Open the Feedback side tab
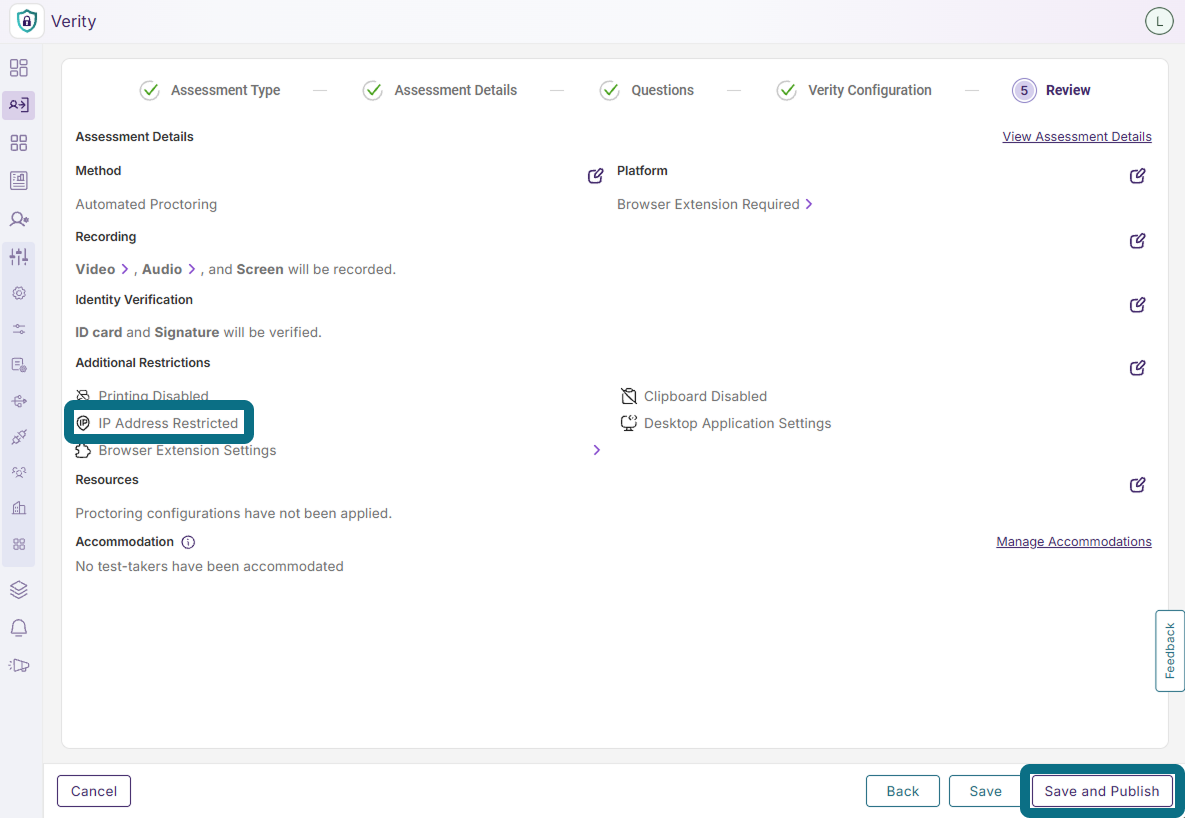Image resolution: width=1185 pixels, height=818 pixels. tap(1170, 650)
